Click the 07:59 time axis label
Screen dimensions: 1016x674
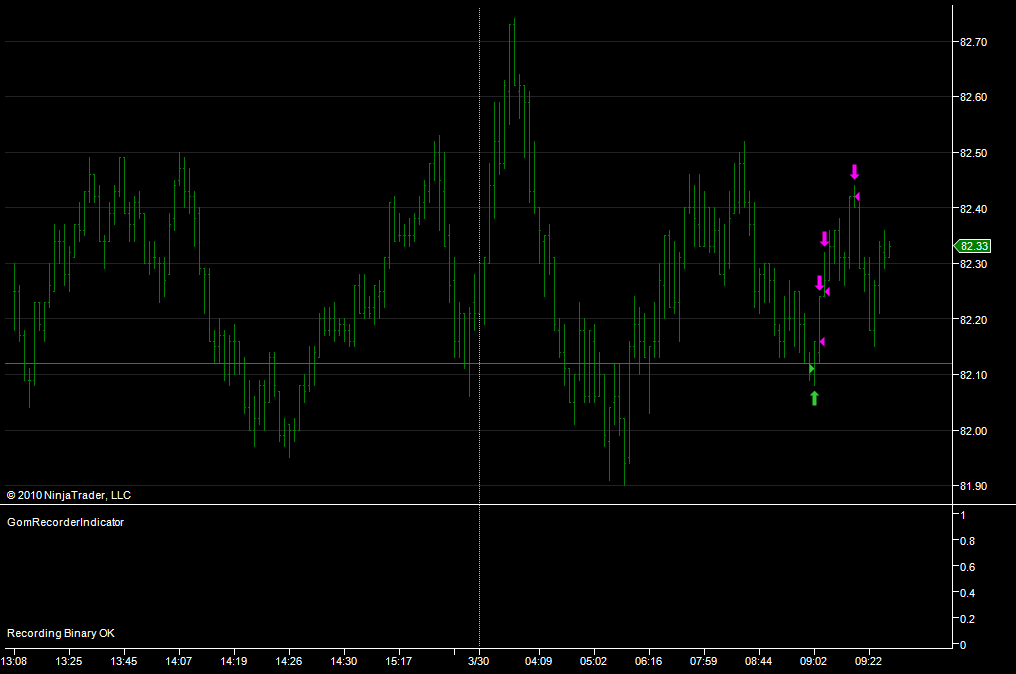click(x=704, y=661)
